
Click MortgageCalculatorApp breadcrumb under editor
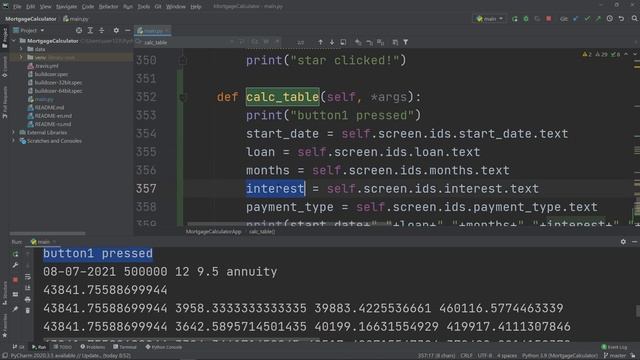[213, 232]
